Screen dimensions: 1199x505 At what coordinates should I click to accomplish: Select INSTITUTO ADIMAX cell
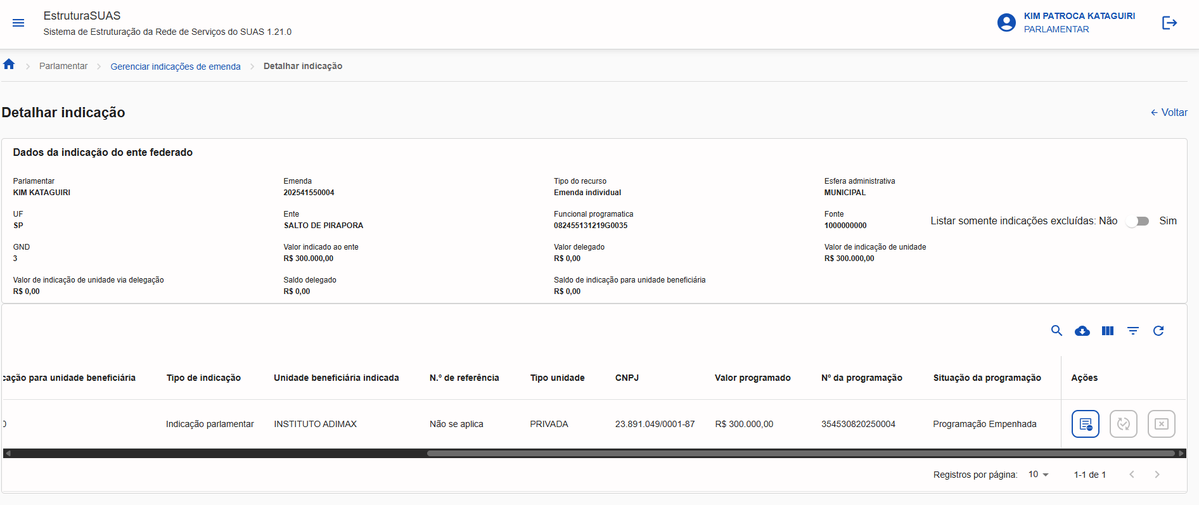pyautogui.click(x=315, y=424)
